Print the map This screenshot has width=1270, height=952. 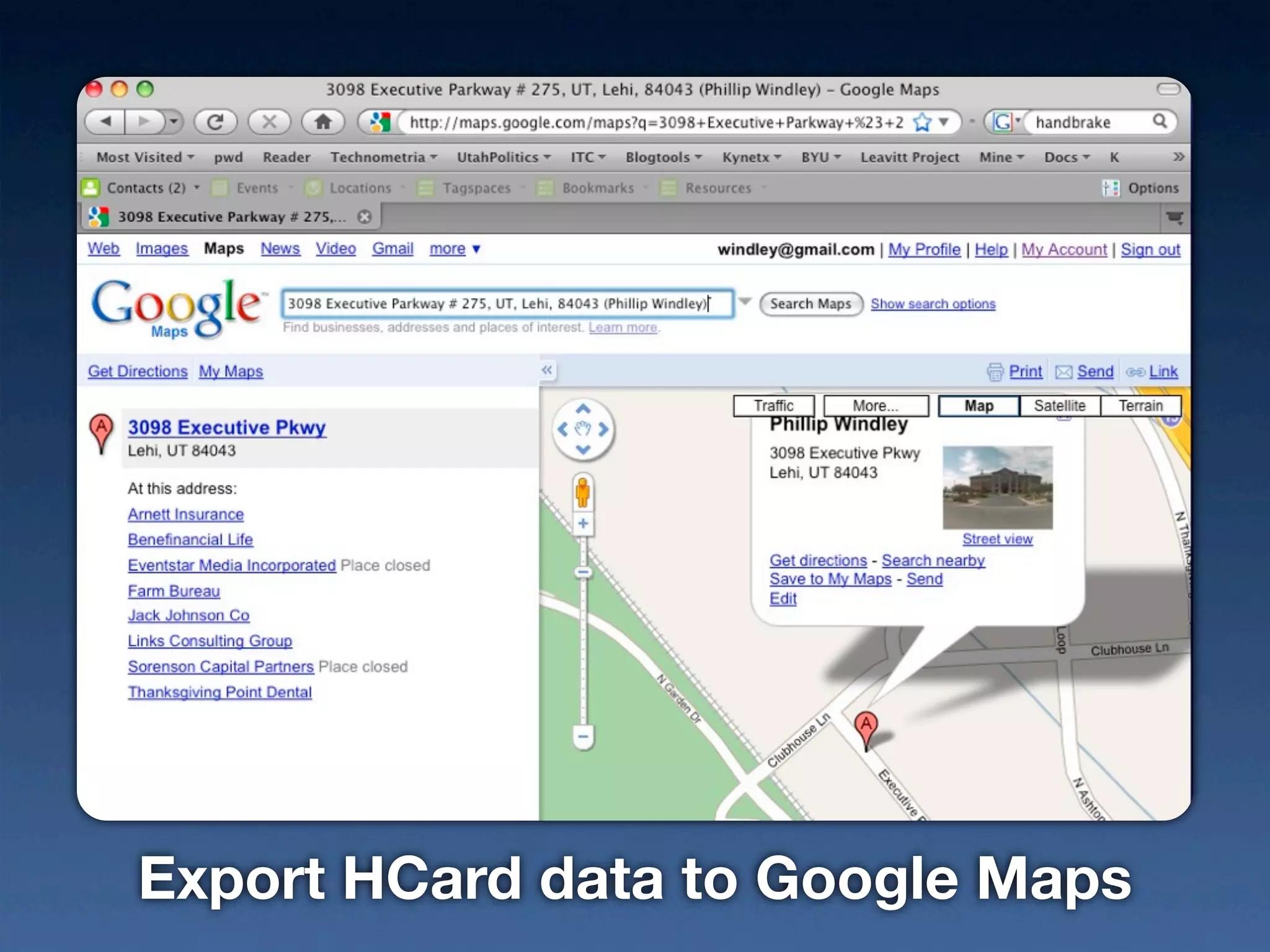coord(1015,371)
